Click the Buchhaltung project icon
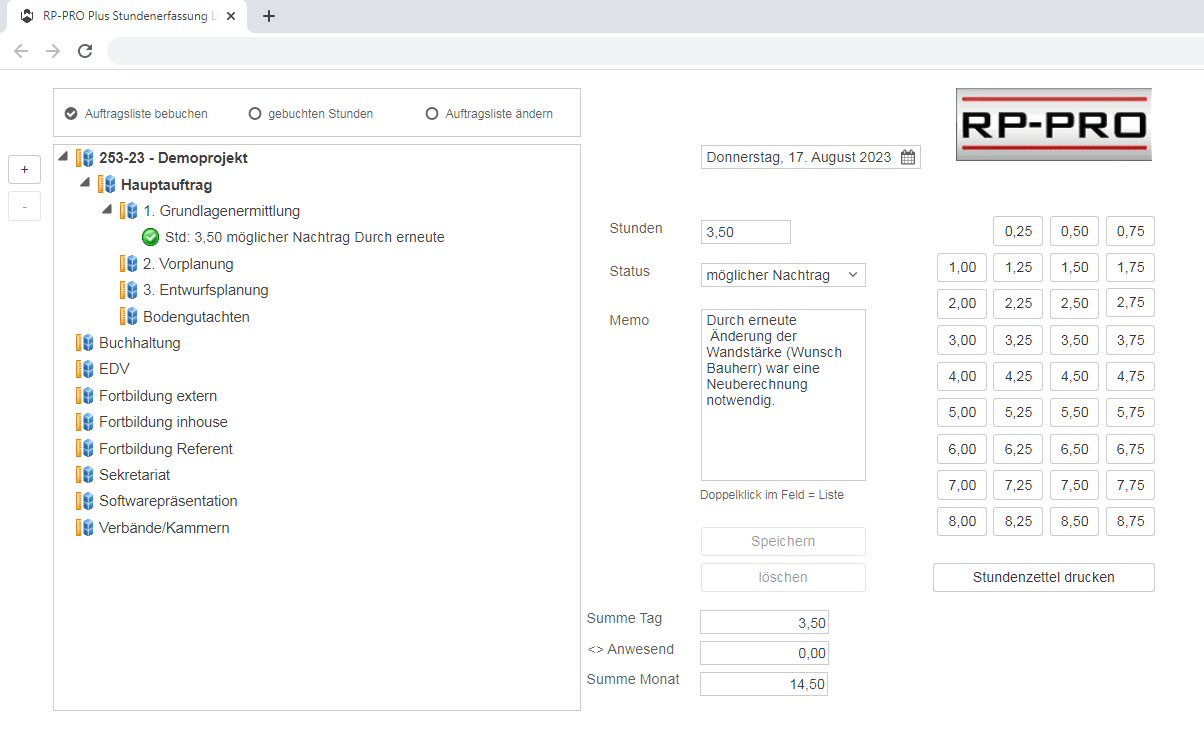The width and height of the screenshot is (1204, 744). click(85, 343)
